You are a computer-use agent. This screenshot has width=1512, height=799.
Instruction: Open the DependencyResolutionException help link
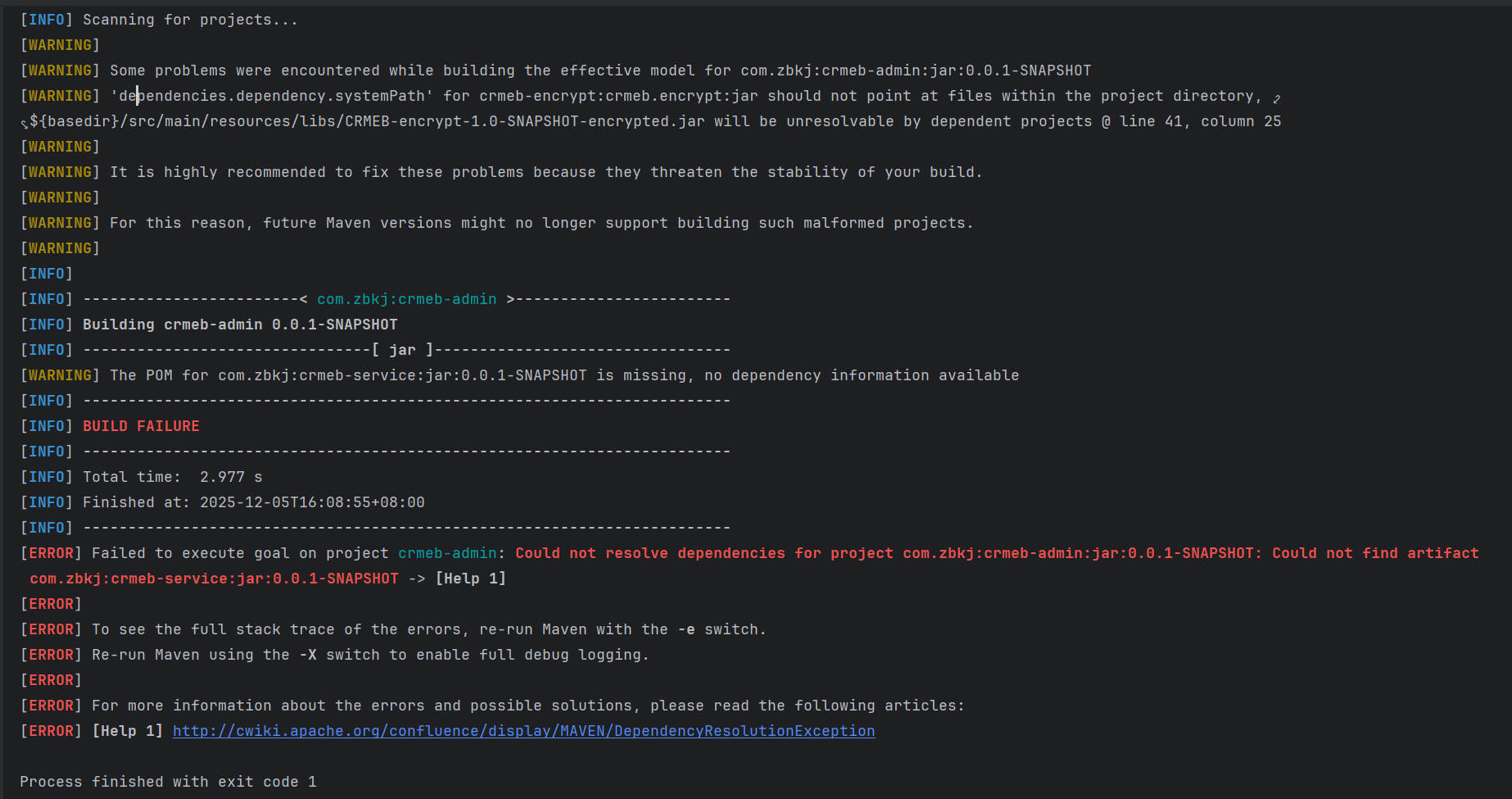523,731
